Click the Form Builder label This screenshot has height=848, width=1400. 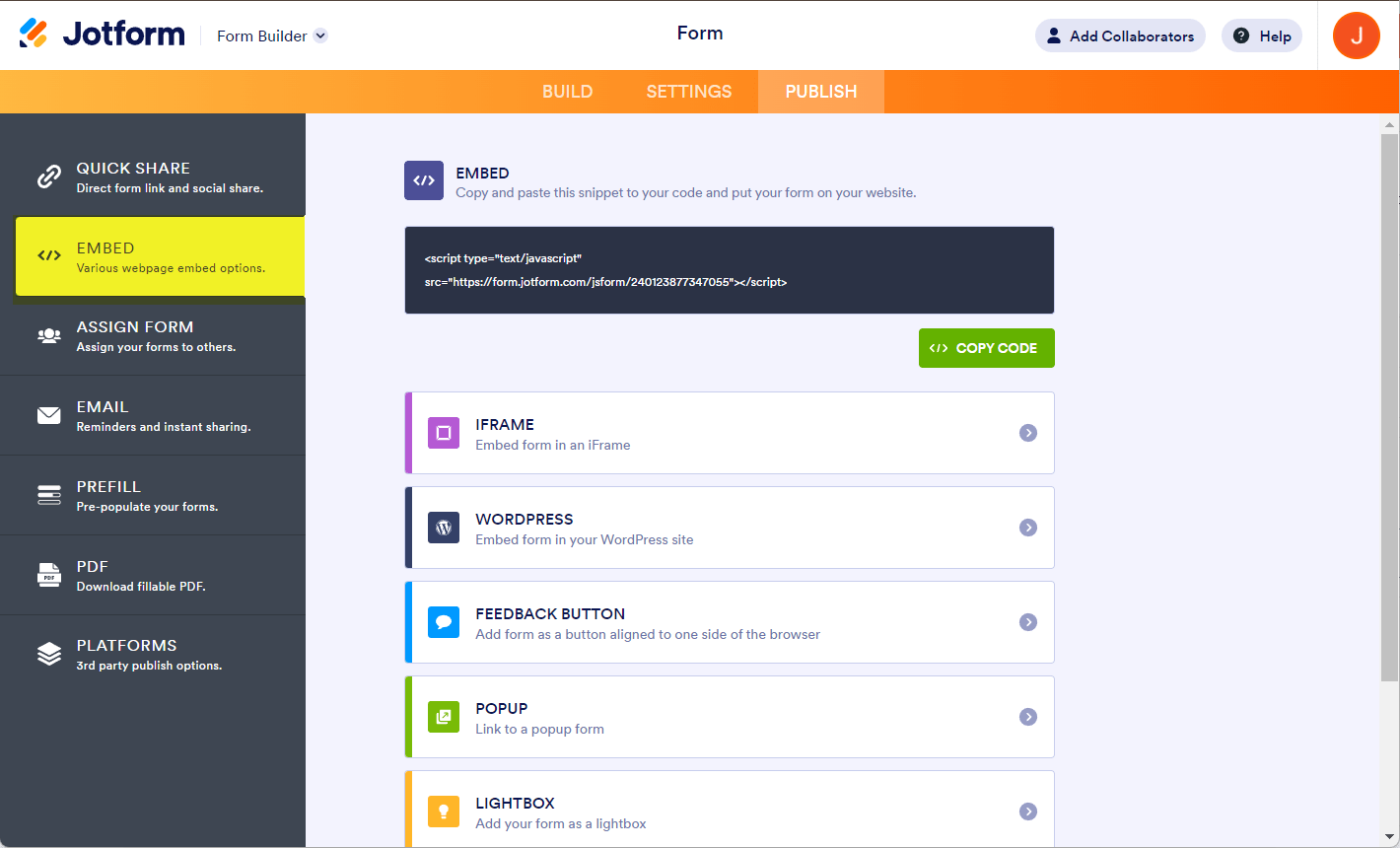[x=262, y=35]
